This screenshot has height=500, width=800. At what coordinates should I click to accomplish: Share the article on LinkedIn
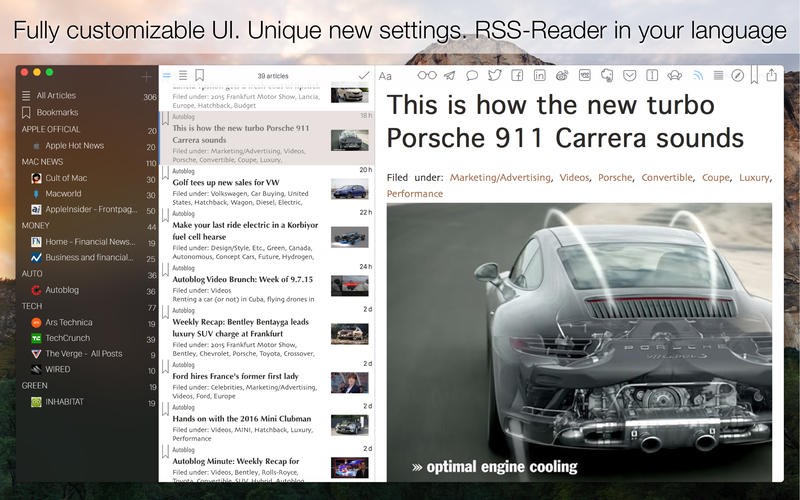(539, 76)
